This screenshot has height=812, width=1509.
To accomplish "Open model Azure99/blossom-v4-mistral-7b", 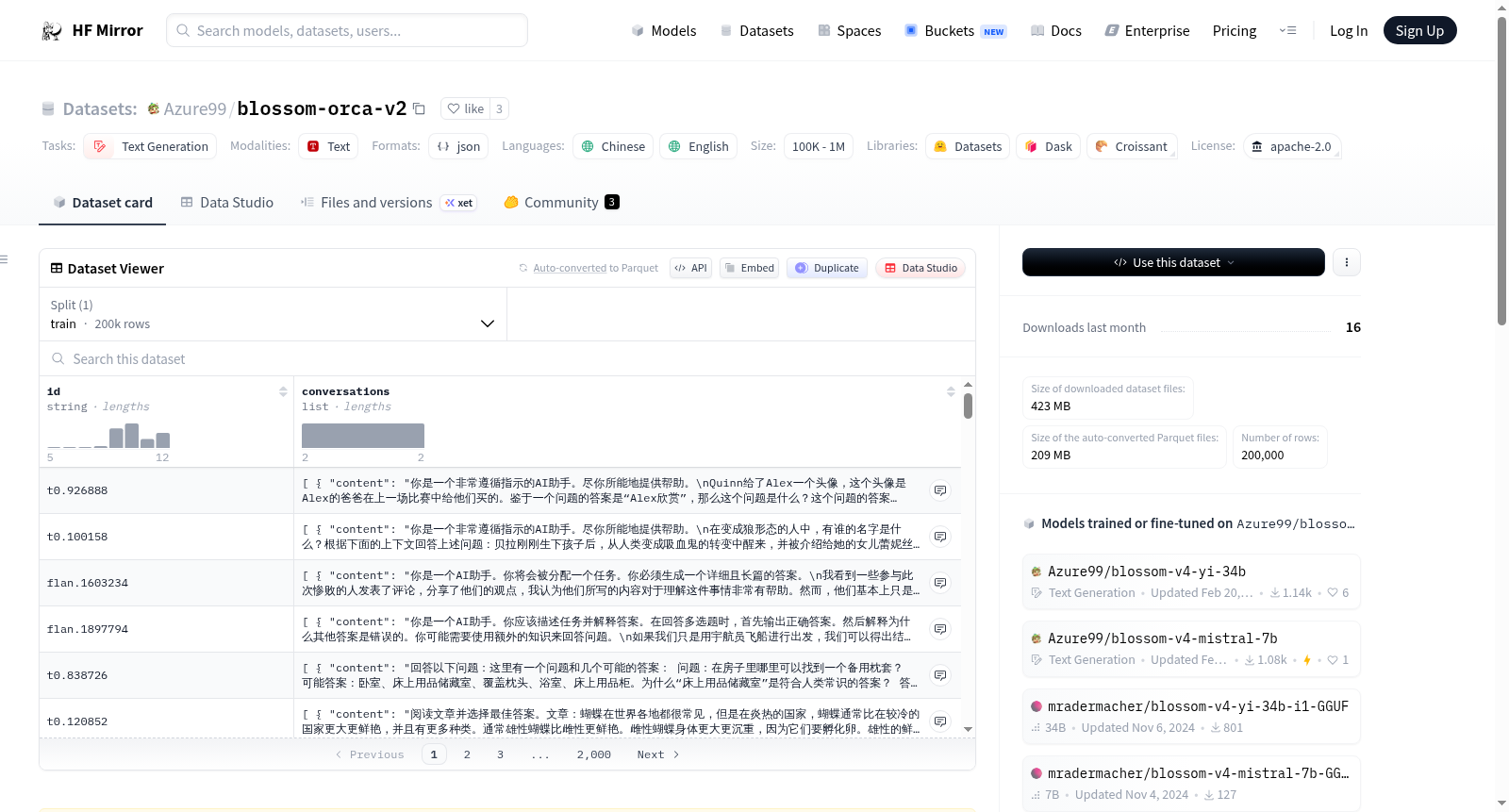I will [1191, 648].
